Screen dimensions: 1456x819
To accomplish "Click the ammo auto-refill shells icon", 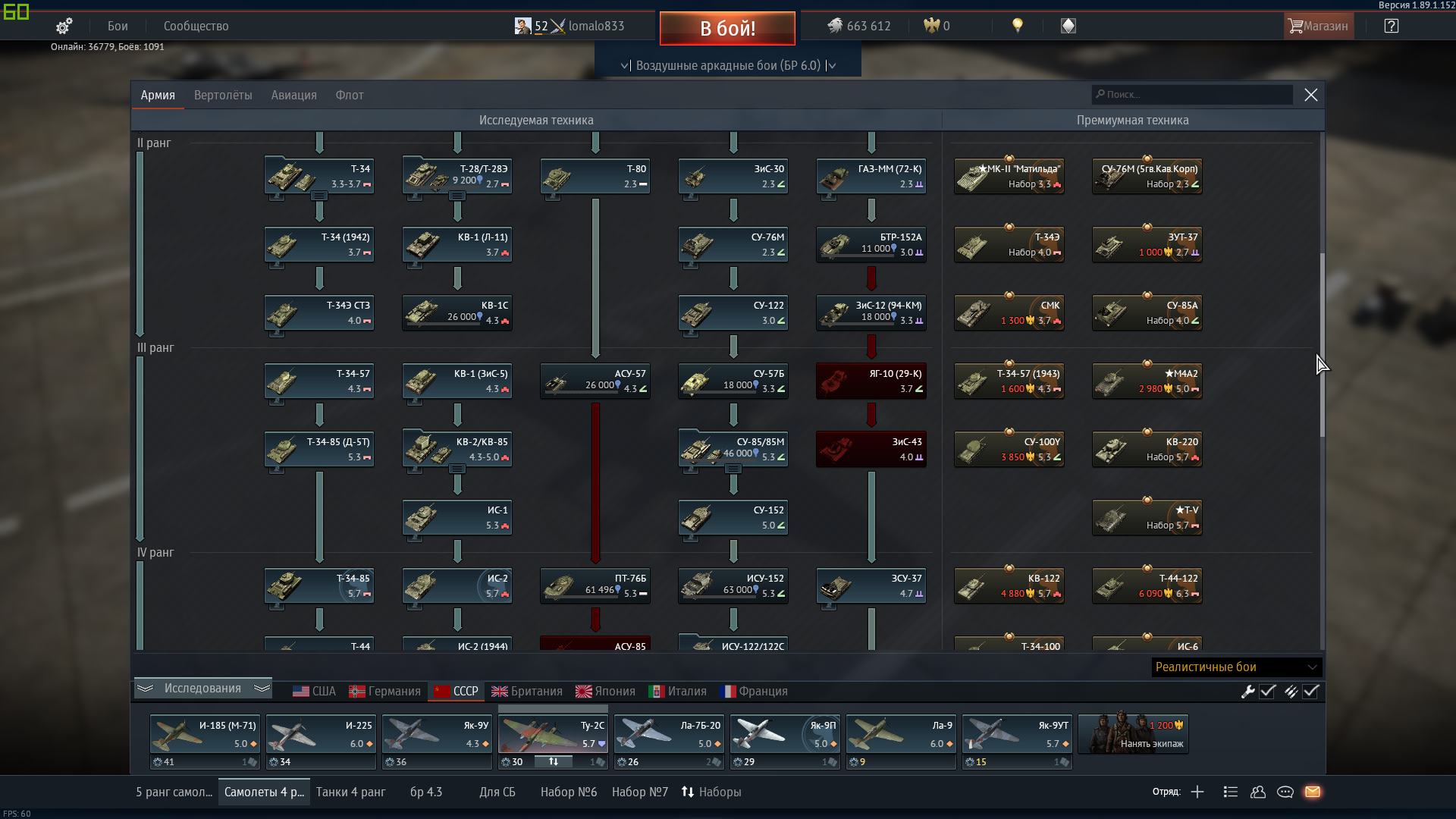I will coord(1291,692).
